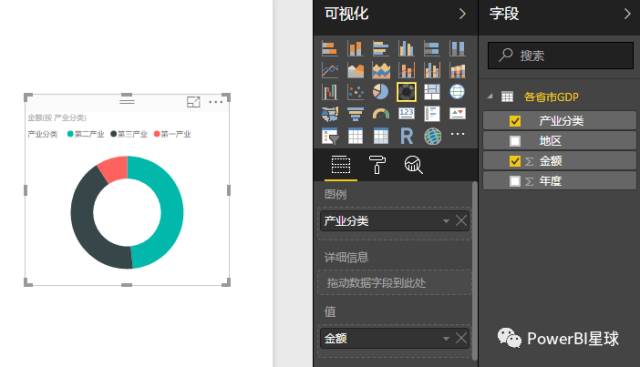Select the 100% stacked column chart visual
The height and width of the screenshot is (367, 640).
pyautogui.click(x=457, y=49)
